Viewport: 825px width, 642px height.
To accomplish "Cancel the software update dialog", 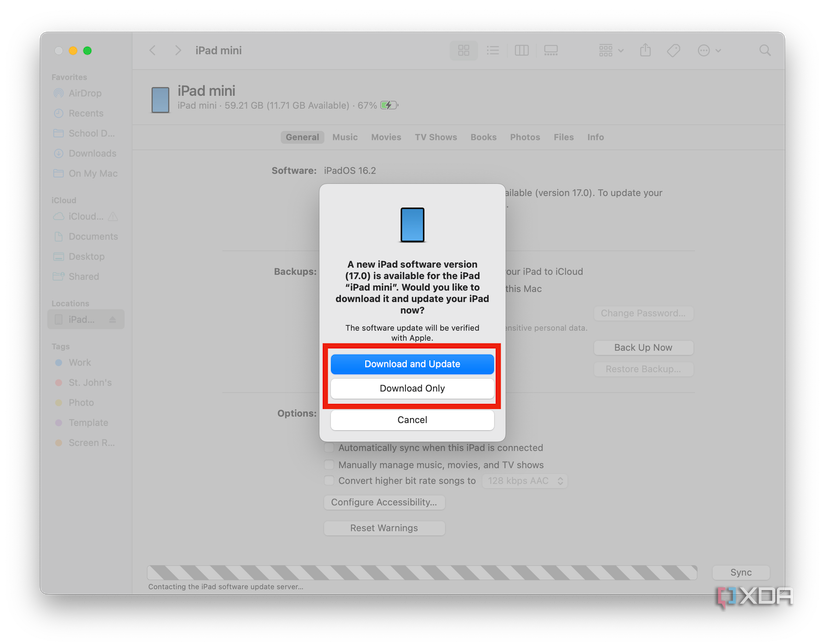I will pos(412,419).
